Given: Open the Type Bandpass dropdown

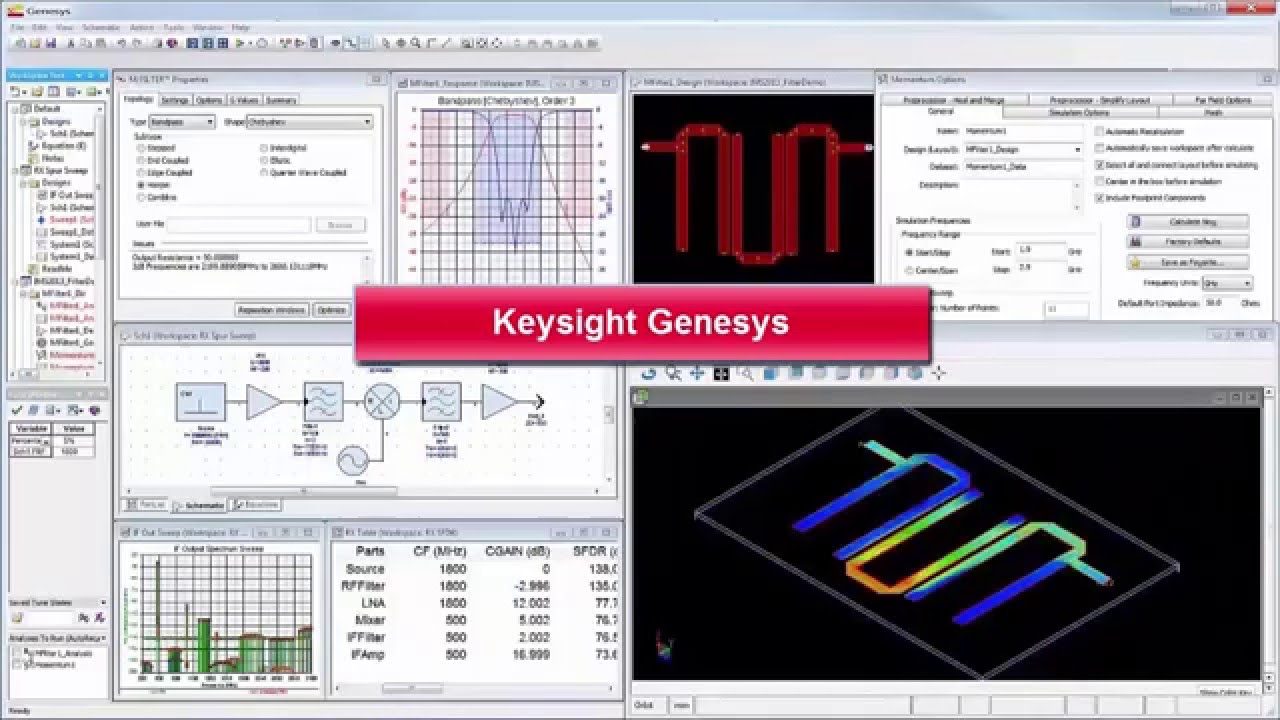Looking at the screenshot, I should 182,121.
